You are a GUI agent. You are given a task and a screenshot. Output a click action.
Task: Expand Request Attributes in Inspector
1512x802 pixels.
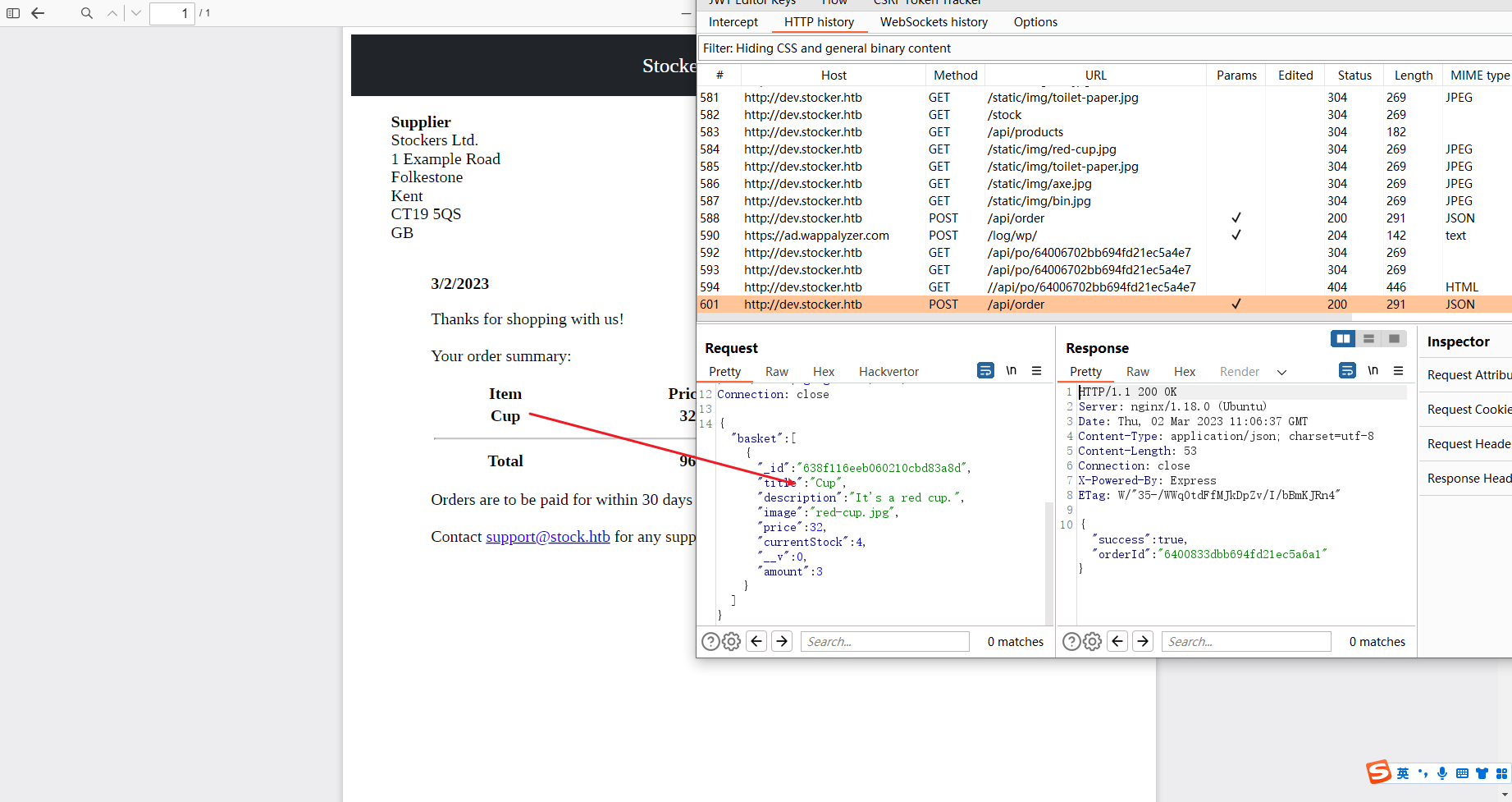[x=1467, y=375]
